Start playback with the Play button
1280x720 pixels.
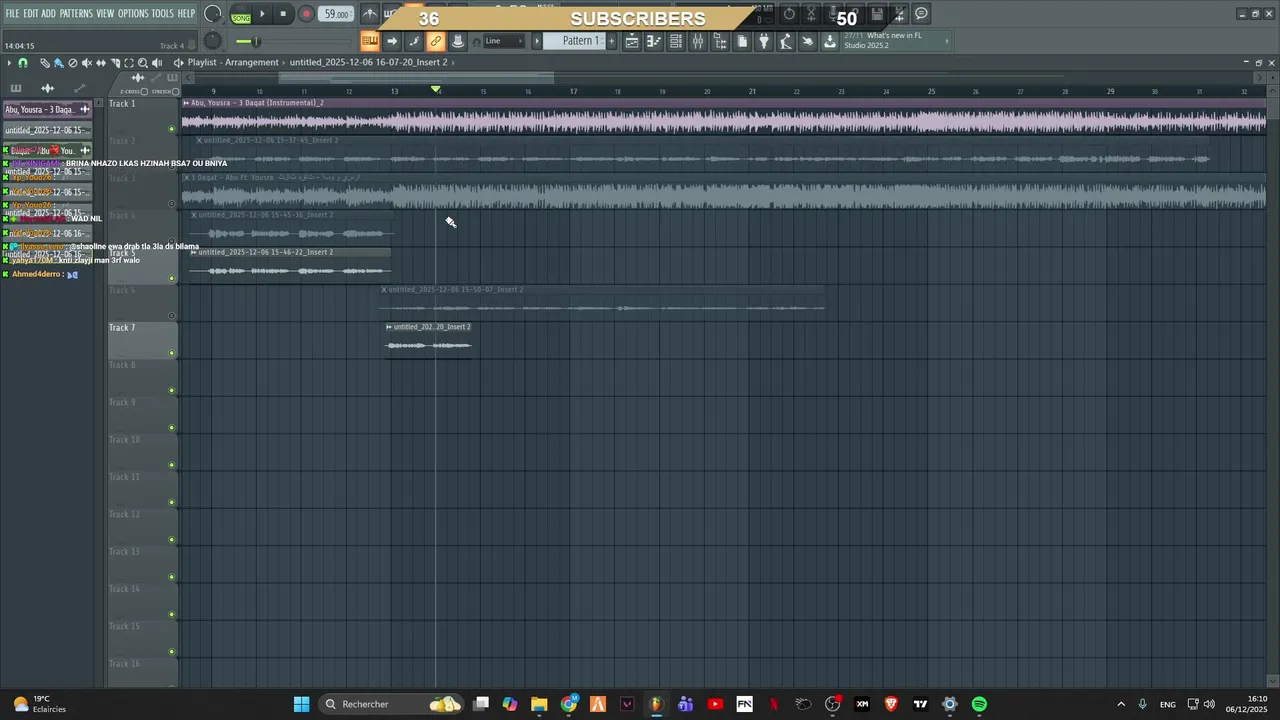(x=262, y=14)
